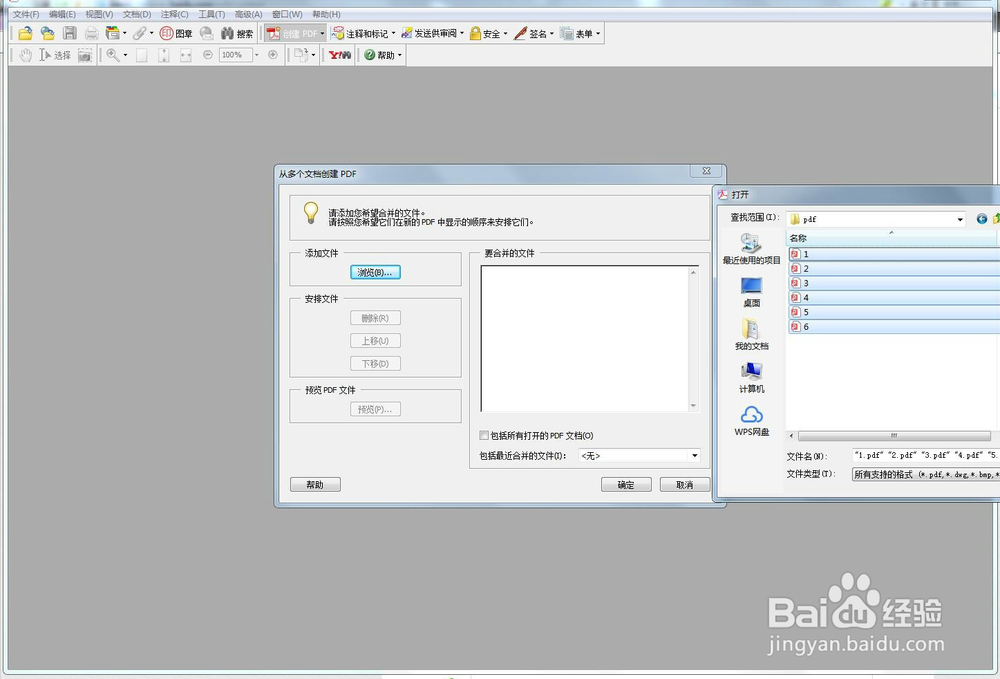This screenshot has height=679, width=1000.
Task: Click the Snapshot camera tool icon
Action: tap(85, 55)
